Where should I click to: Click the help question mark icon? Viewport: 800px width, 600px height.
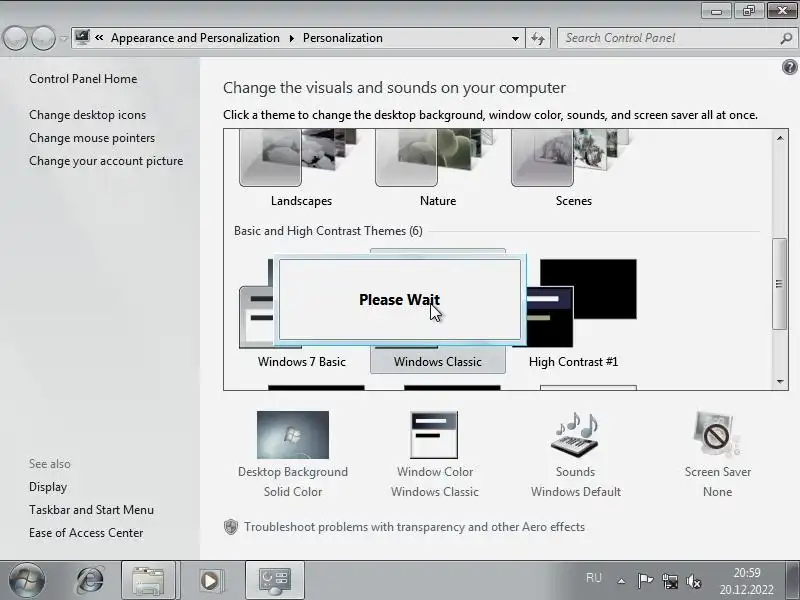coord(789,67)
